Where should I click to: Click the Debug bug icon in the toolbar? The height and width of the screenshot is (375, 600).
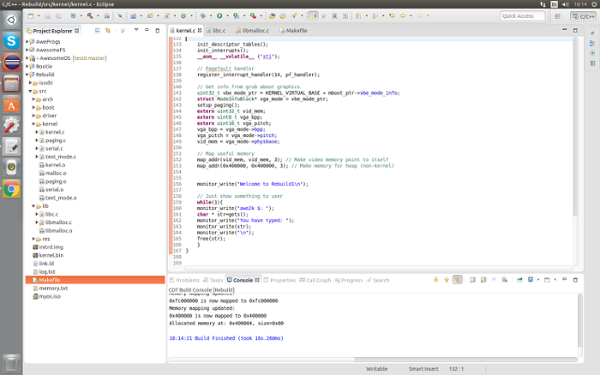[203, 16]
